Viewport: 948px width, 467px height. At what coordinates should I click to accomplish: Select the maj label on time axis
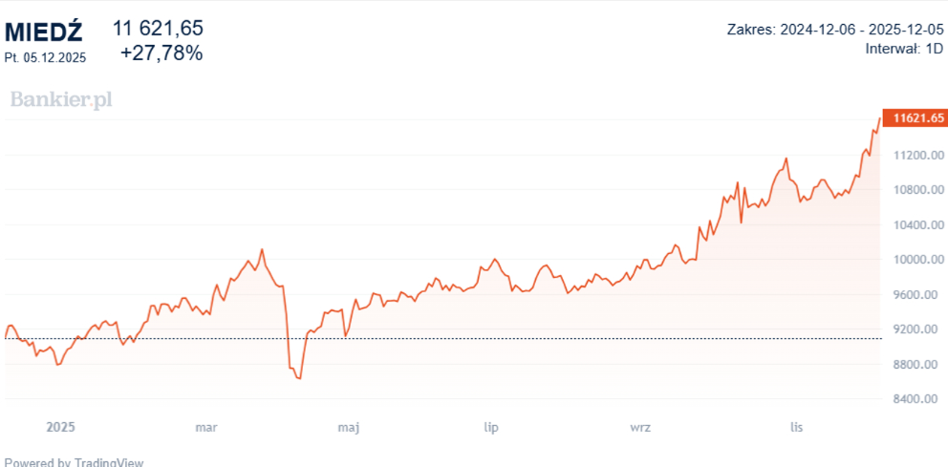pyautogui.click(x=348, y=427)
